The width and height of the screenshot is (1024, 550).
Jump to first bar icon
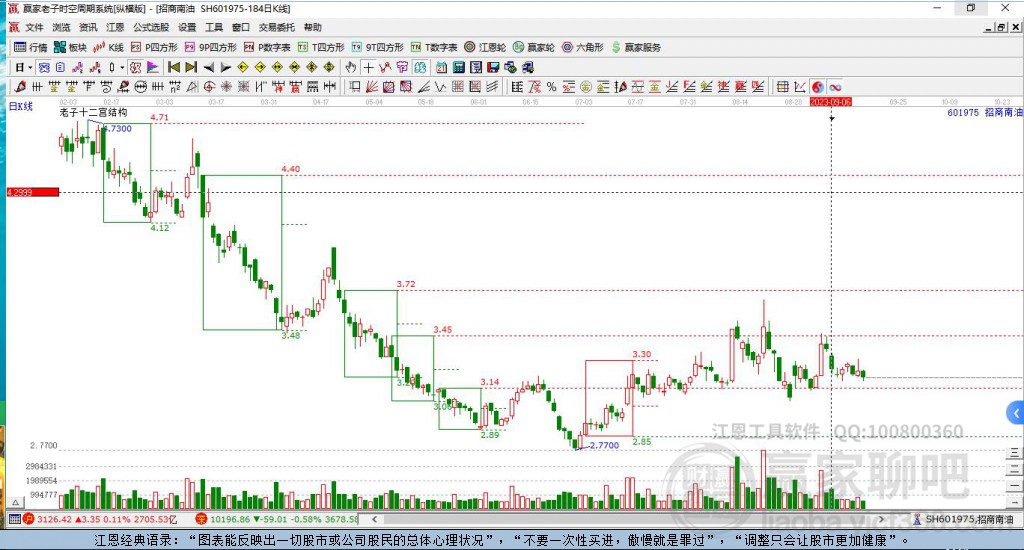pyautogui.click(x=174, y=67)
